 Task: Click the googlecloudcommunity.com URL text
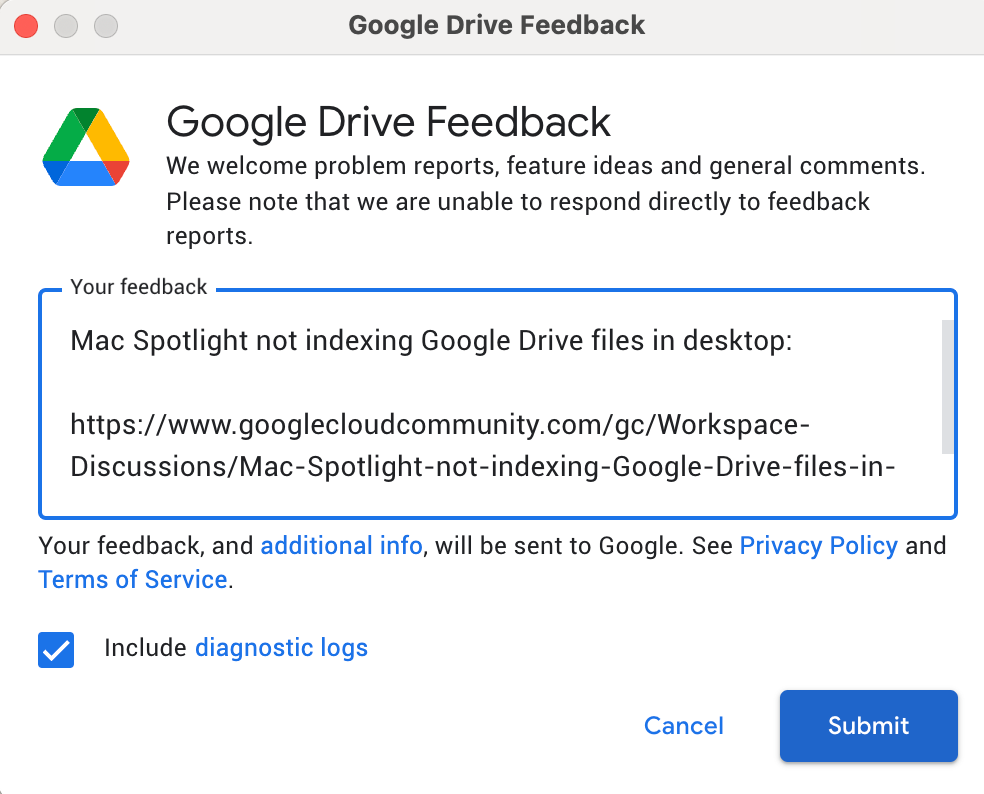pyautogui.click(x=483, y=446)
